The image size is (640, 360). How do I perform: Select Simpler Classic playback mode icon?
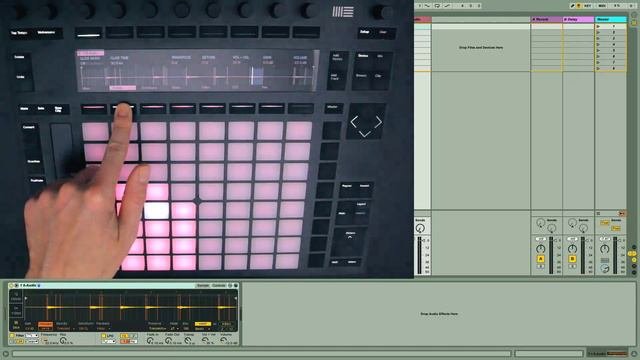16,296
